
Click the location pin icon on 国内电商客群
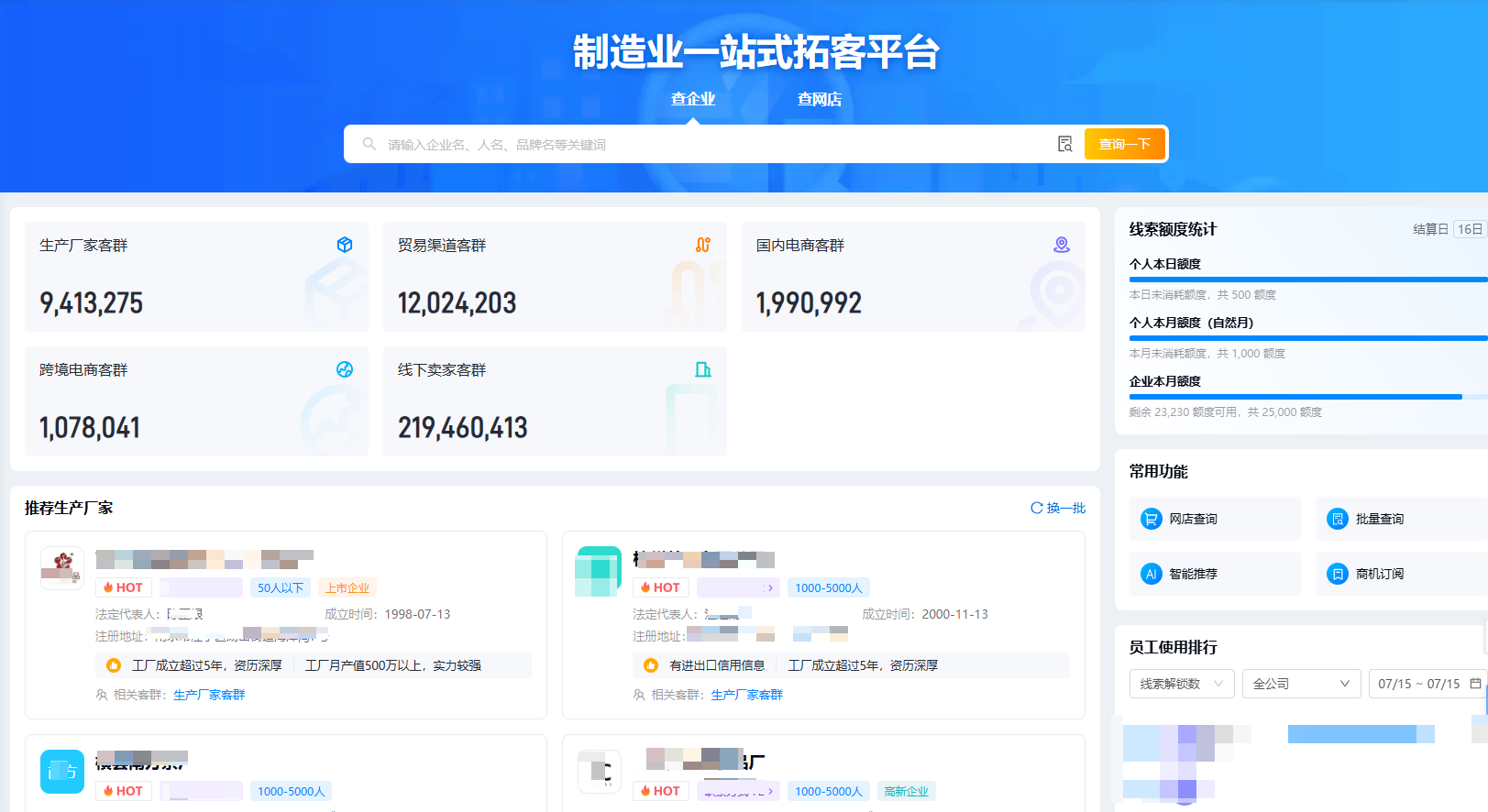pos(1062,245)
